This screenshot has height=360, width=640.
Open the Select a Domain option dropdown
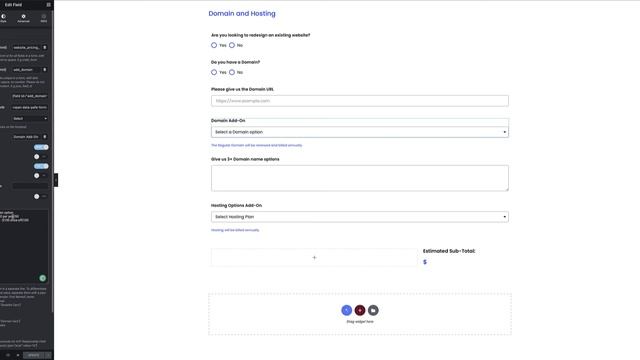[360, 132]
